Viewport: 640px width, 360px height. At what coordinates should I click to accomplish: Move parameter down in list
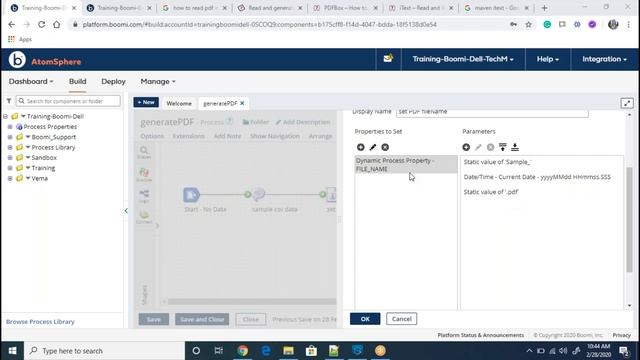pyautogui.click(x=515, y=147)
